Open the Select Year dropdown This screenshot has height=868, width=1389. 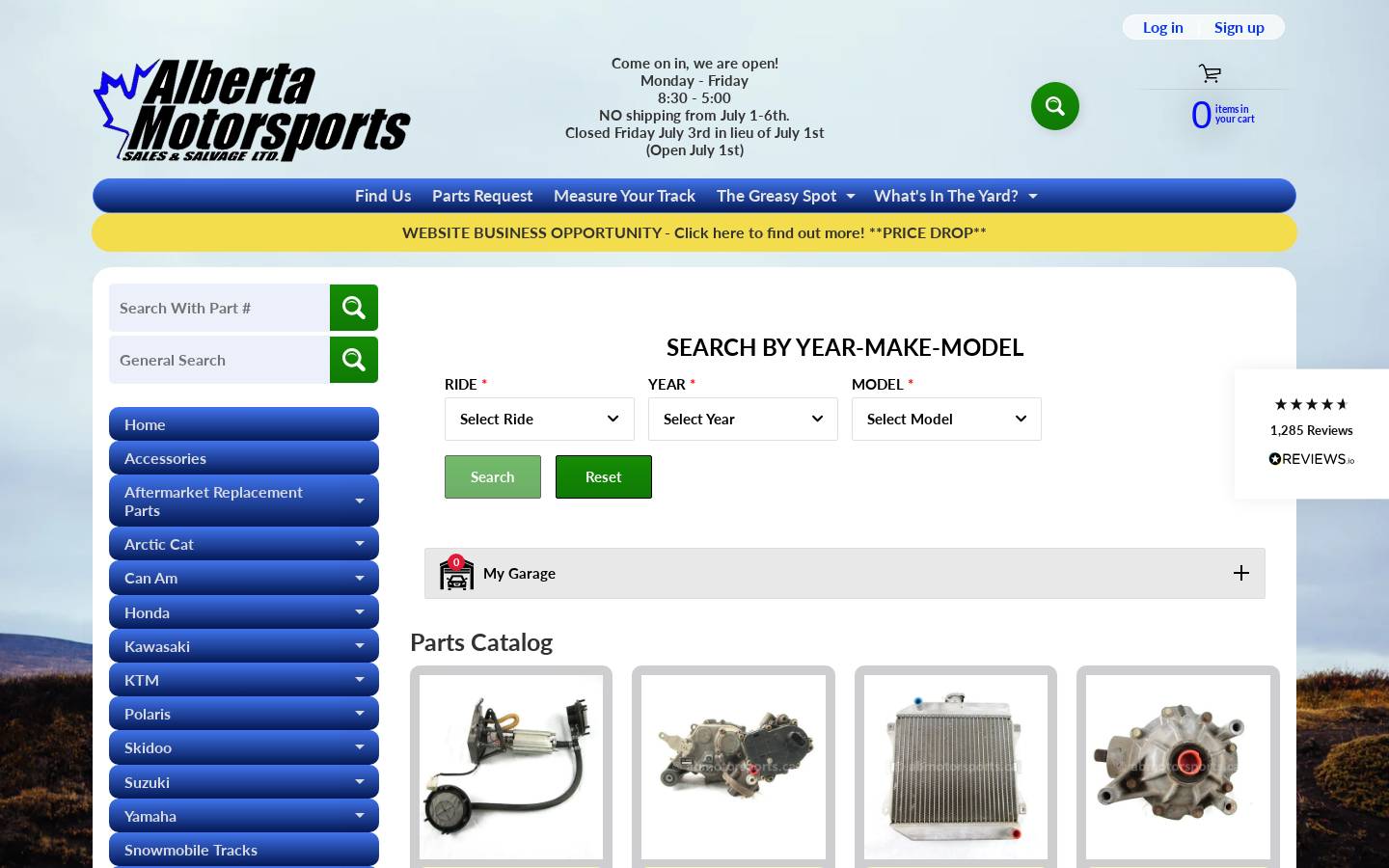click(743, 419)
